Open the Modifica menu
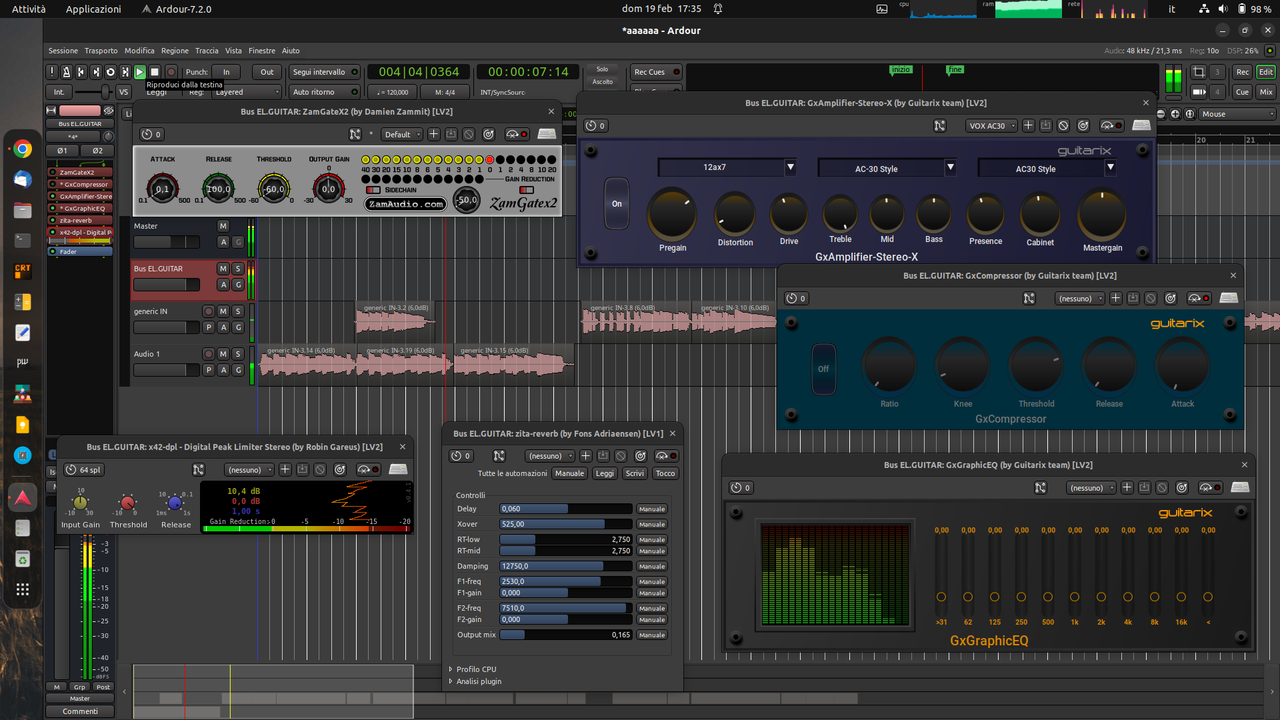Viewport: 1280px width, 720px height. [139, 50]
